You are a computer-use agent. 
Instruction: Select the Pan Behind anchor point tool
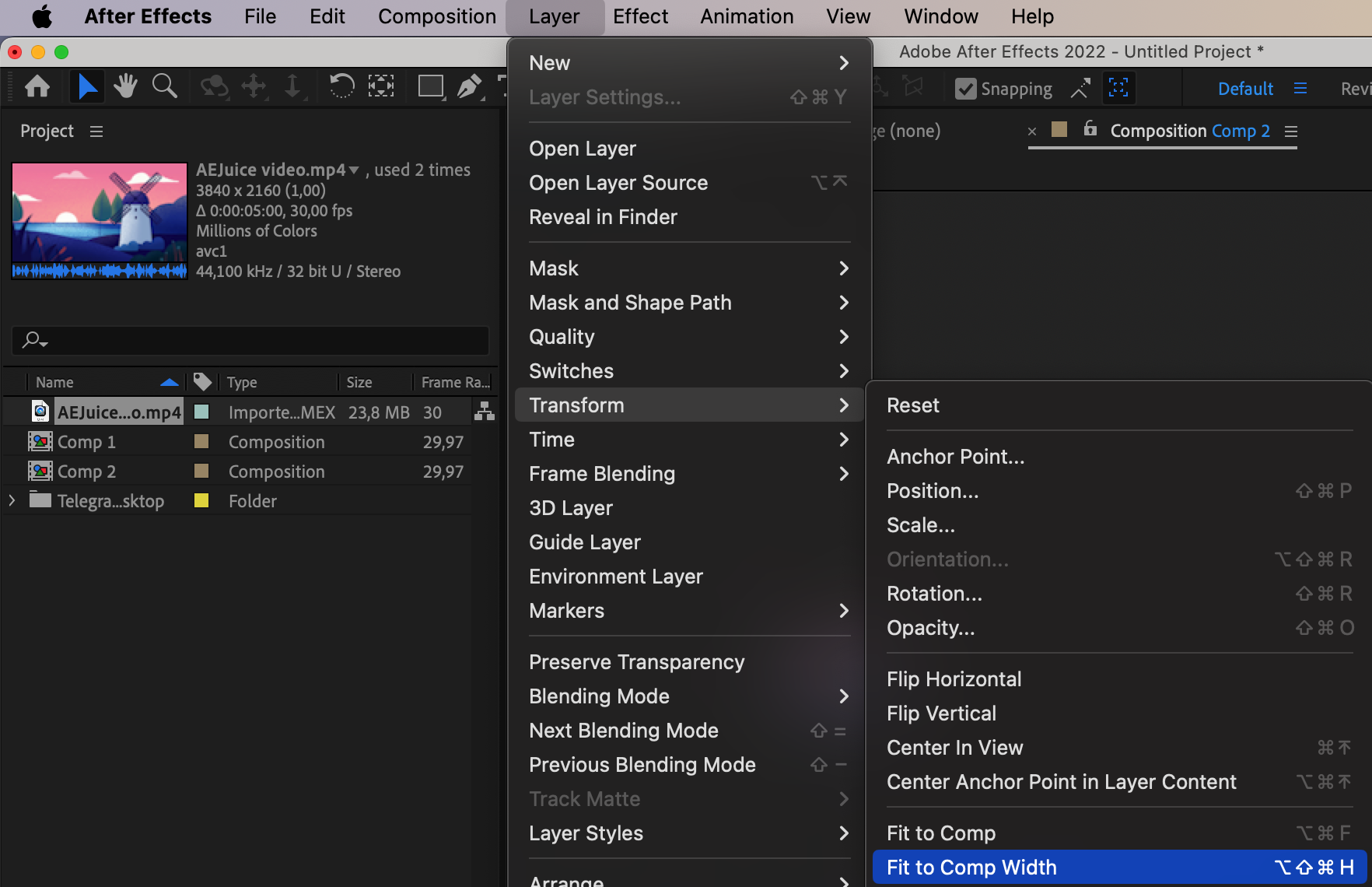click(380, 86)
